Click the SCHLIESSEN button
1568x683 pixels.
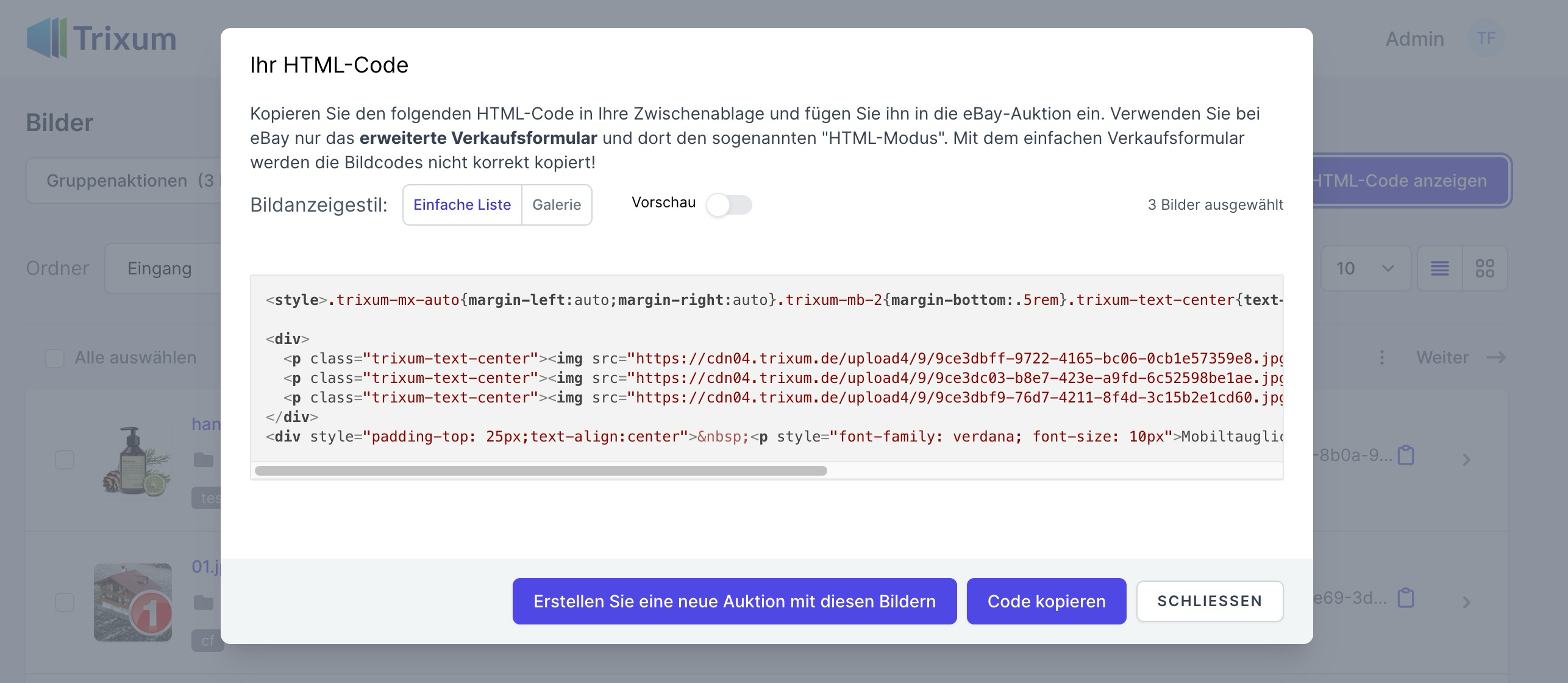coord(1210,601)
